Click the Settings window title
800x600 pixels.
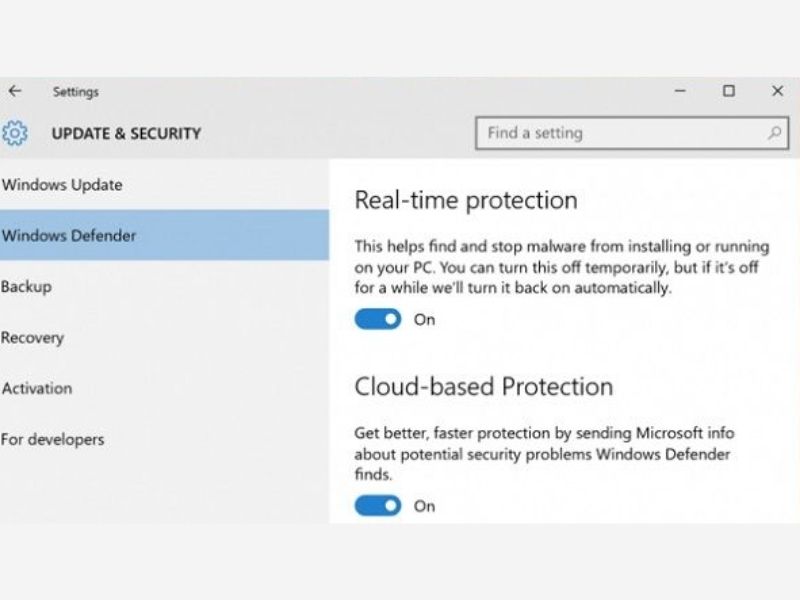pos(76,92)
